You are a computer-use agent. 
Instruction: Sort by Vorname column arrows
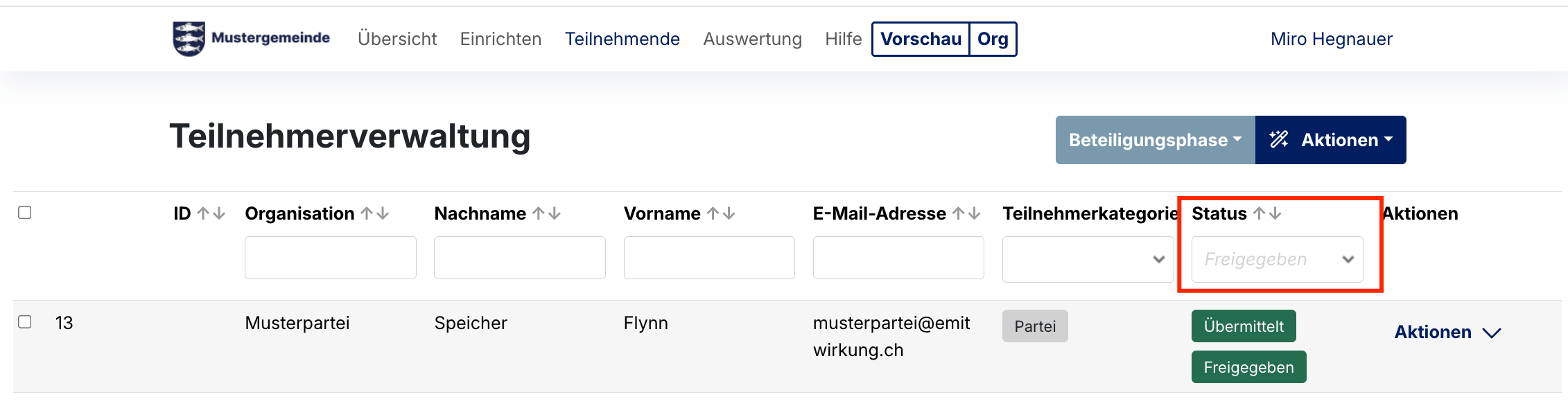tap(721, 214)
